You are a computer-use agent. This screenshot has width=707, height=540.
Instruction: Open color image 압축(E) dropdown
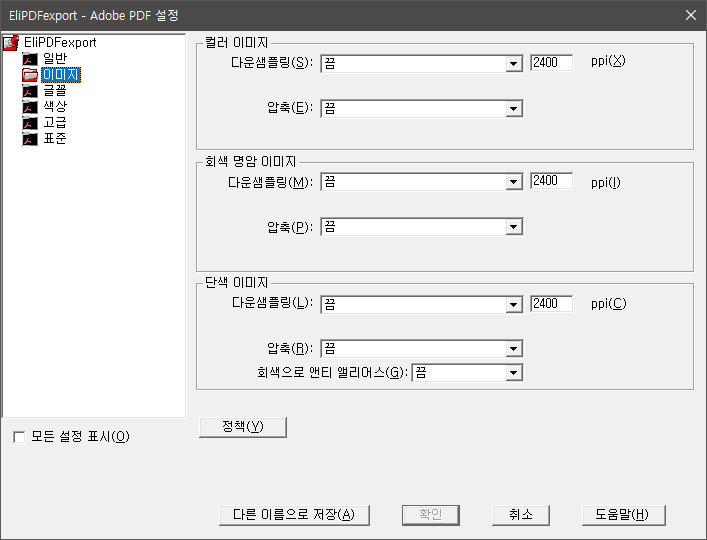point(422,109)
